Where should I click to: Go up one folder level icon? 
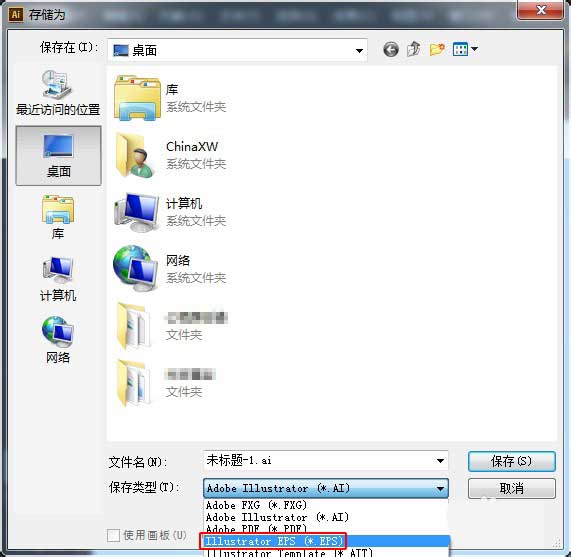[414, 49]
